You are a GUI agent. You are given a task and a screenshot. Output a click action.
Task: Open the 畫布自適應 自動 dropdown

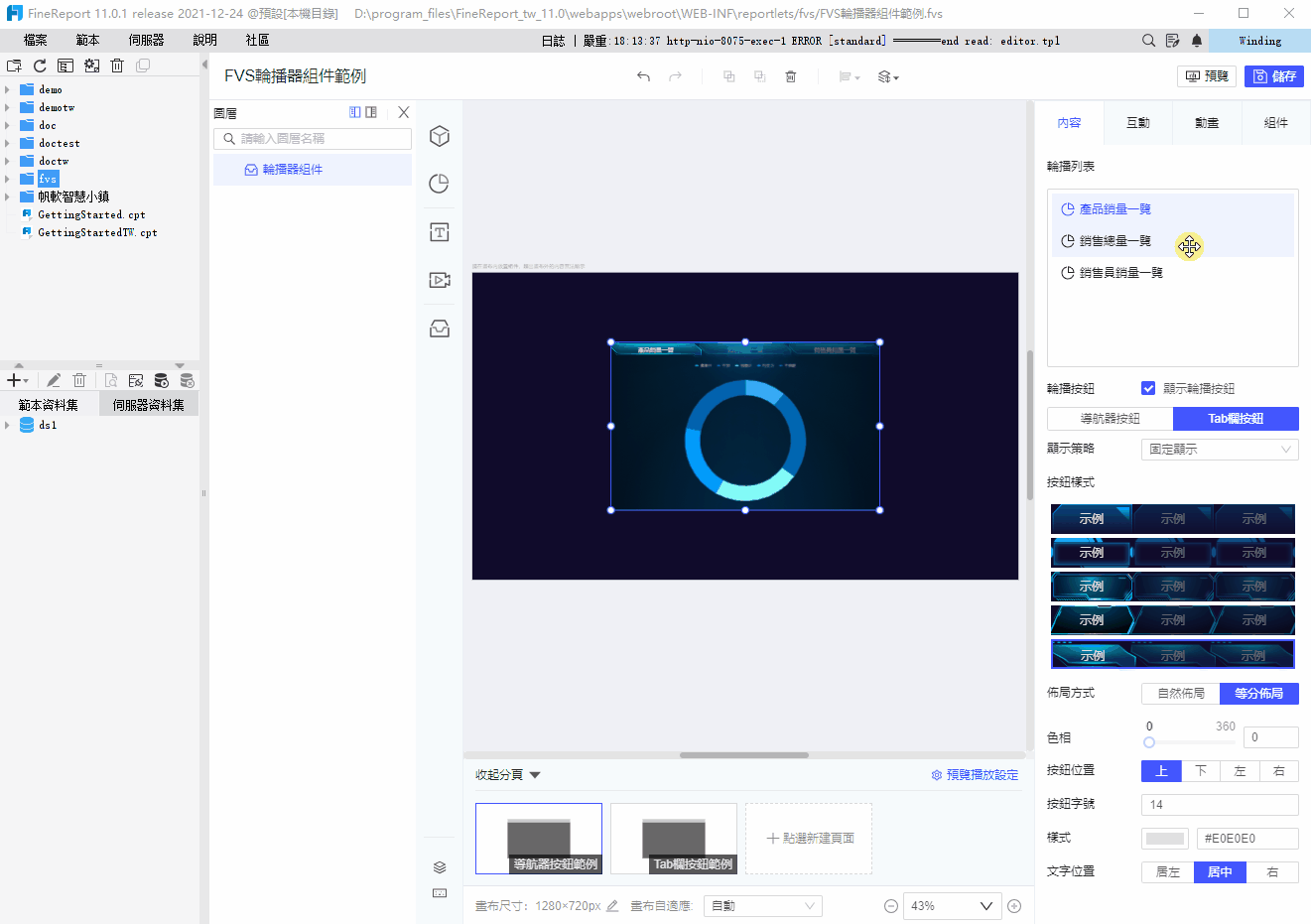(763, 906)
